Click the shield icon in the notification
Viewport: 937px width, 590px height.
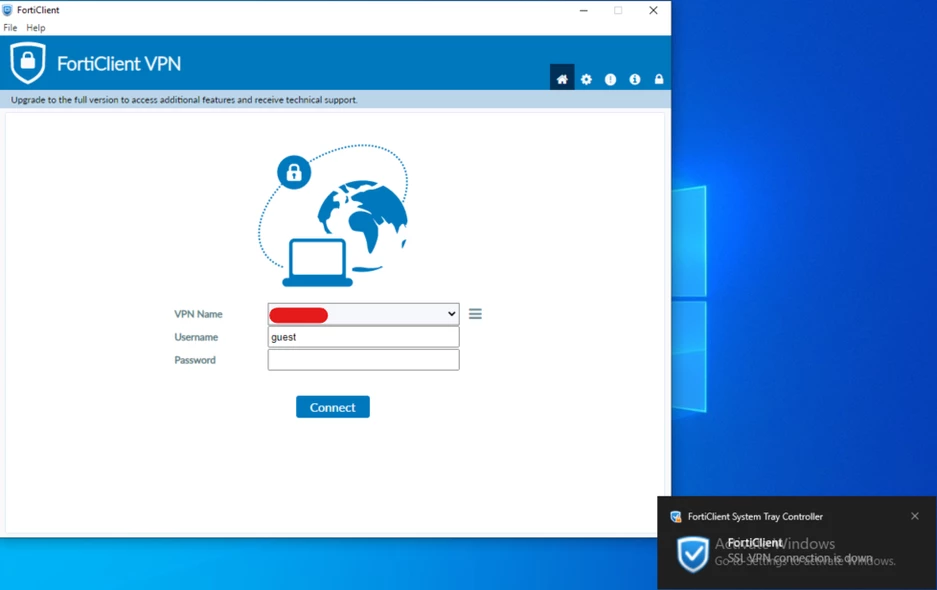(x=693, y=554)
